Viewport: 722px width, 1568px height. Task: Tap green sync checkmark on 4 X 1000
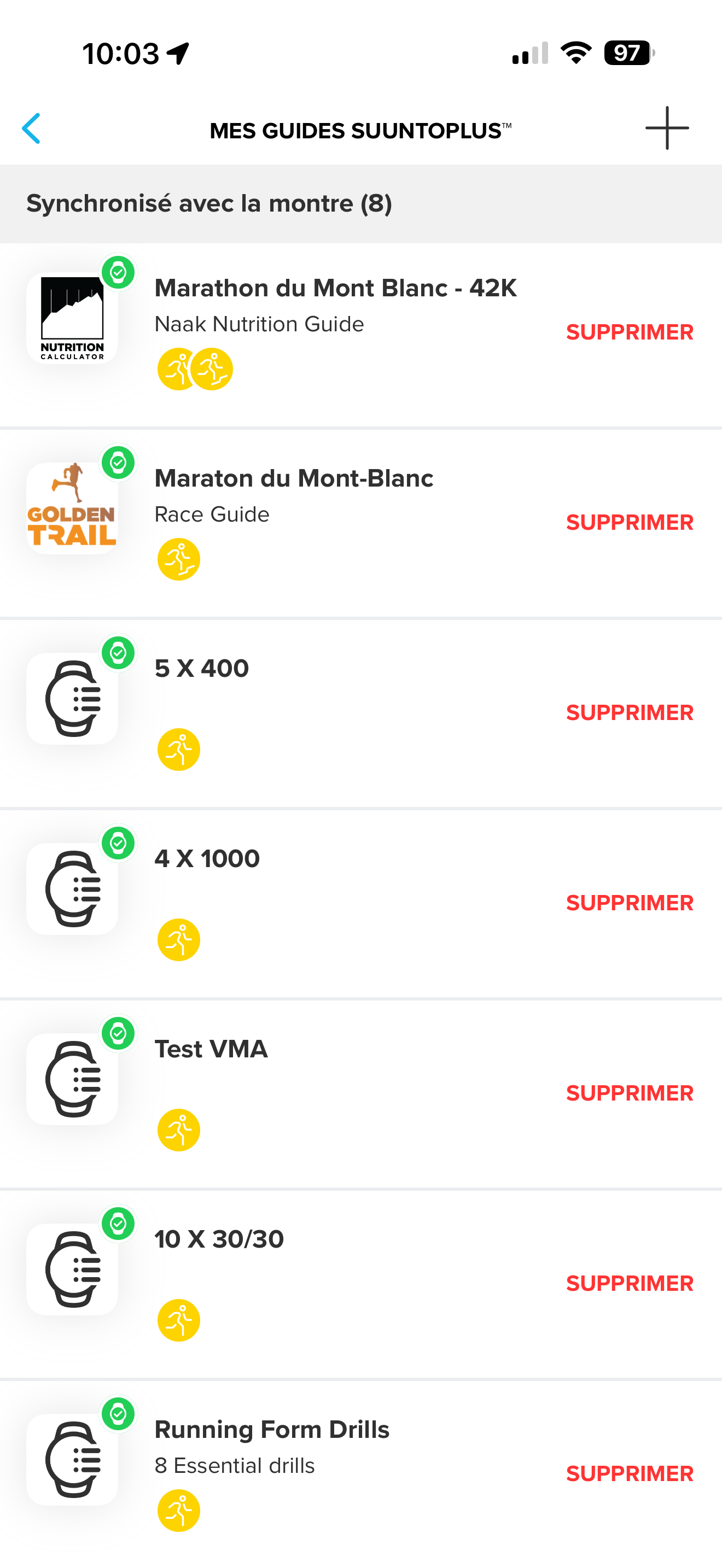click(118, 843)
